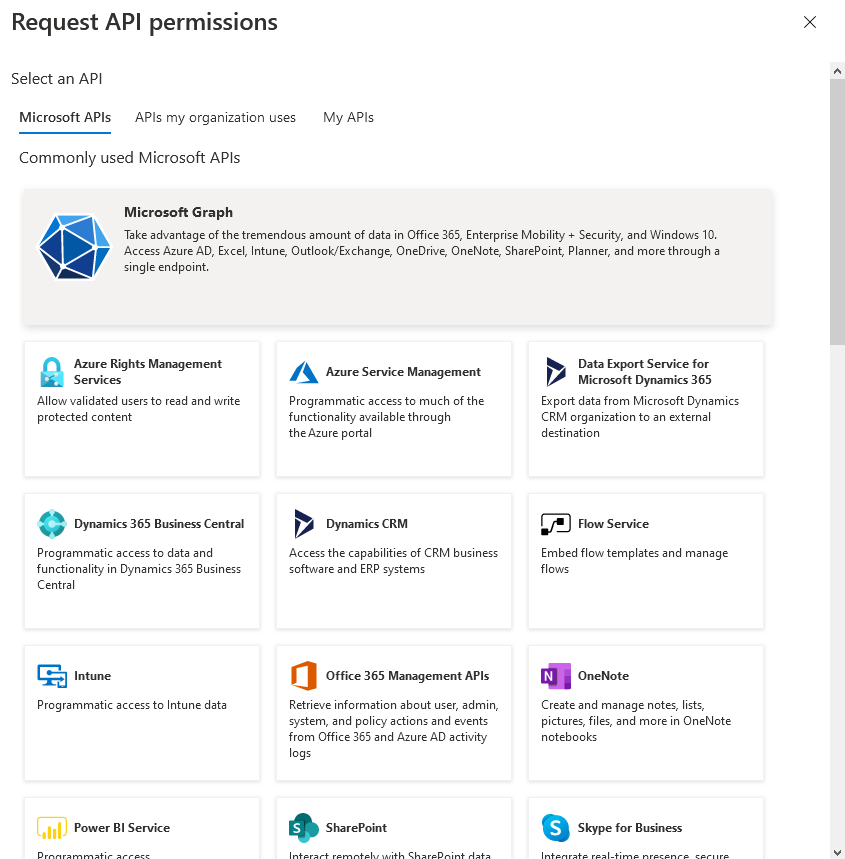The width and height of the screenshot is (845, 859).
Task: Click the Data Export Service icon
Action: pyautogui.click(x=556, y=372)
